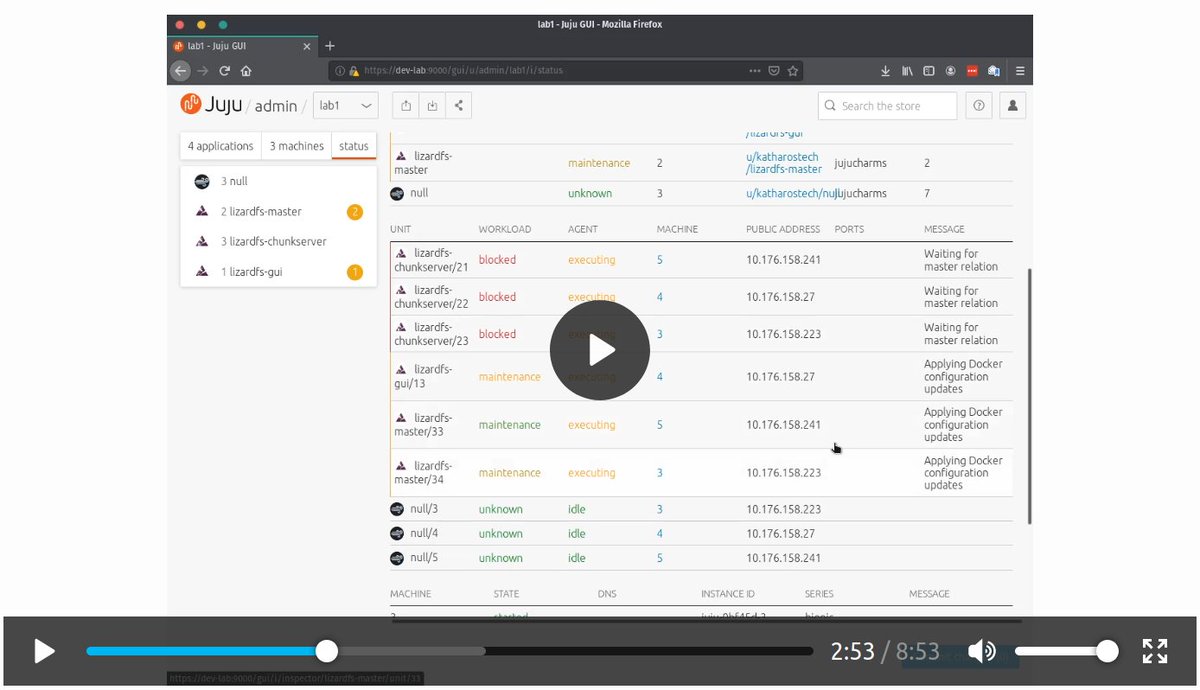Screen dimensions: 1200x690
Task: Click 'Waiting for master relation' on chunkserver/22
Action: pos(961,297)
